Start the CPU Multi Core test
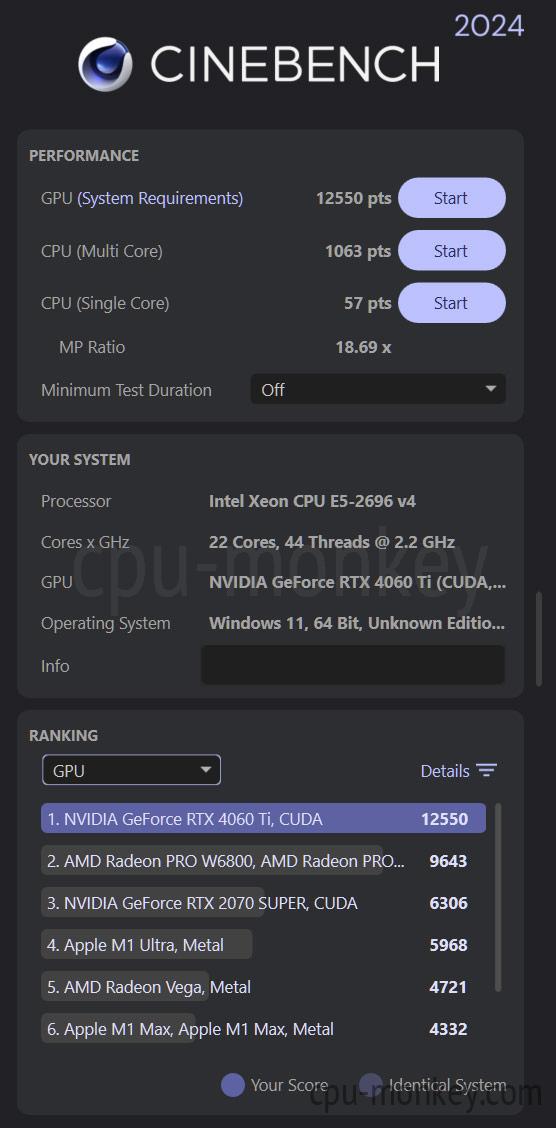Image resolution: width=556 pixels, height=1128 pixels. [452, 250]
